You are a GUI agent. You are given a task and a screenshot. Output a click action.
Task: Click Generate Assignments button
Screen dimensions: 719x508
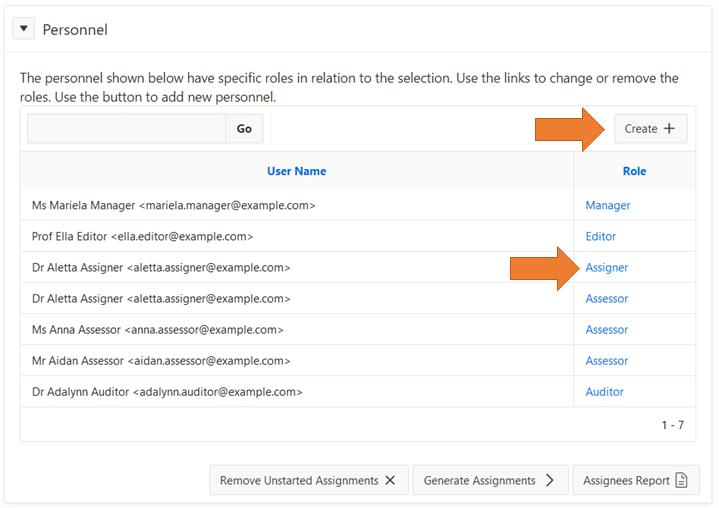[490, 480]
